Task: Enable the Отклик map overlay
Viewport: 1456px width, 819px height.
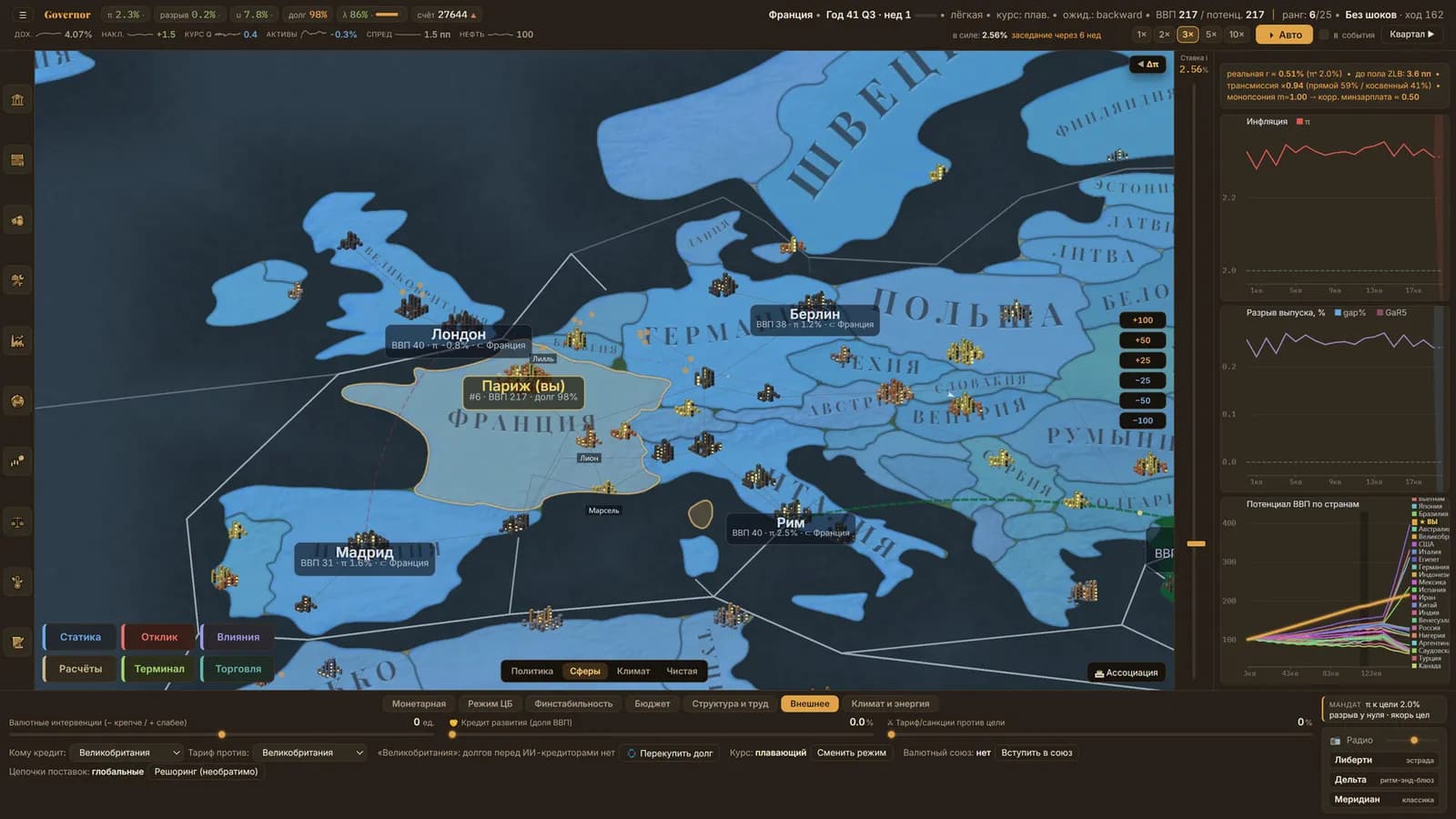Action: coord(159,637)
